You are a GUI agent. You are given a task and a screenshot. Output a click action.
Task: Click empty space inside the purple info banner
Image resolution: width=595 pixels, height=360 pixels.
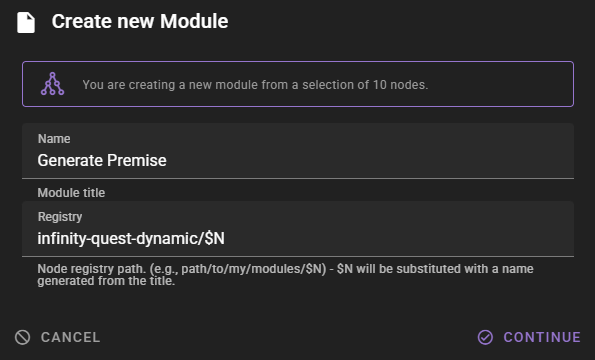[501, 84]
